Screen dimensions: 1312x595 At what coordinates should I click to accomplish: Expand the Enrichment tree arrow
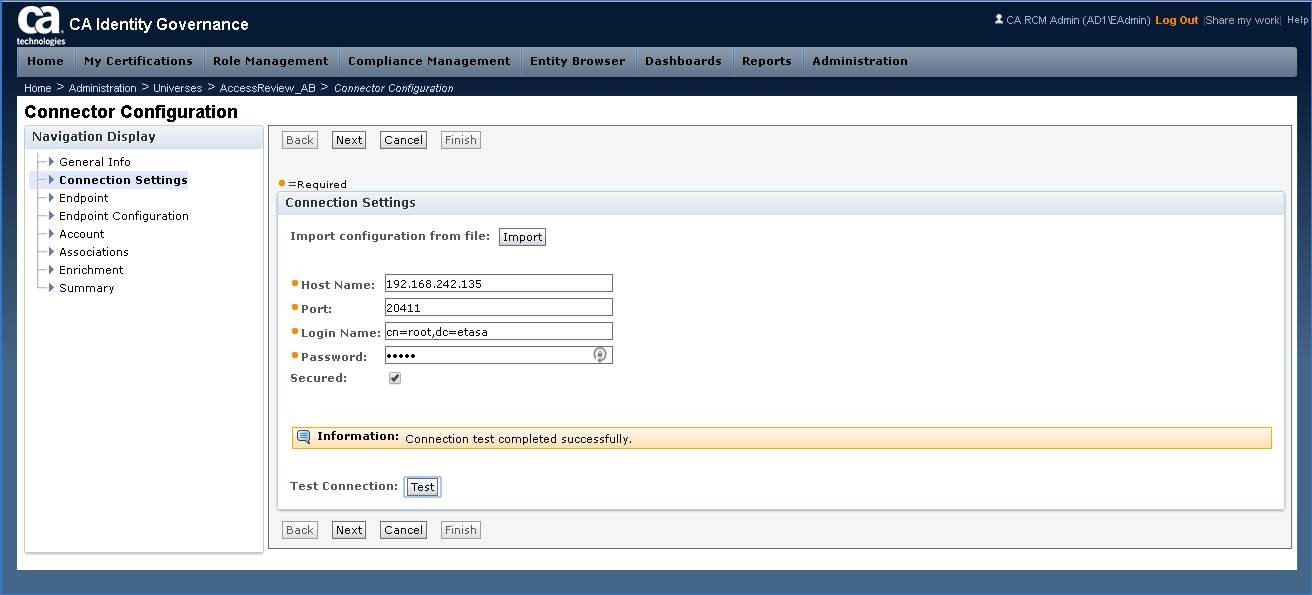tap(51, 270)
